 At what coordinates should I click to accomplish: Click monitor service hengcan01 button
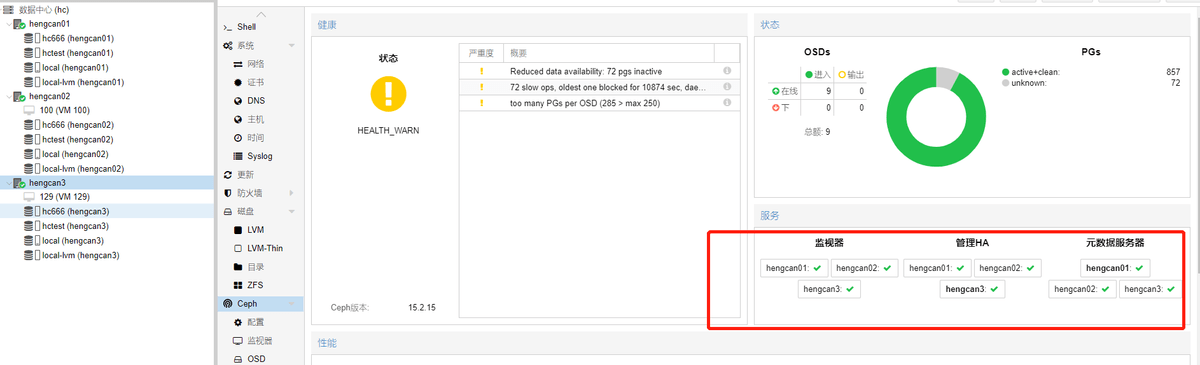point(793,268)
